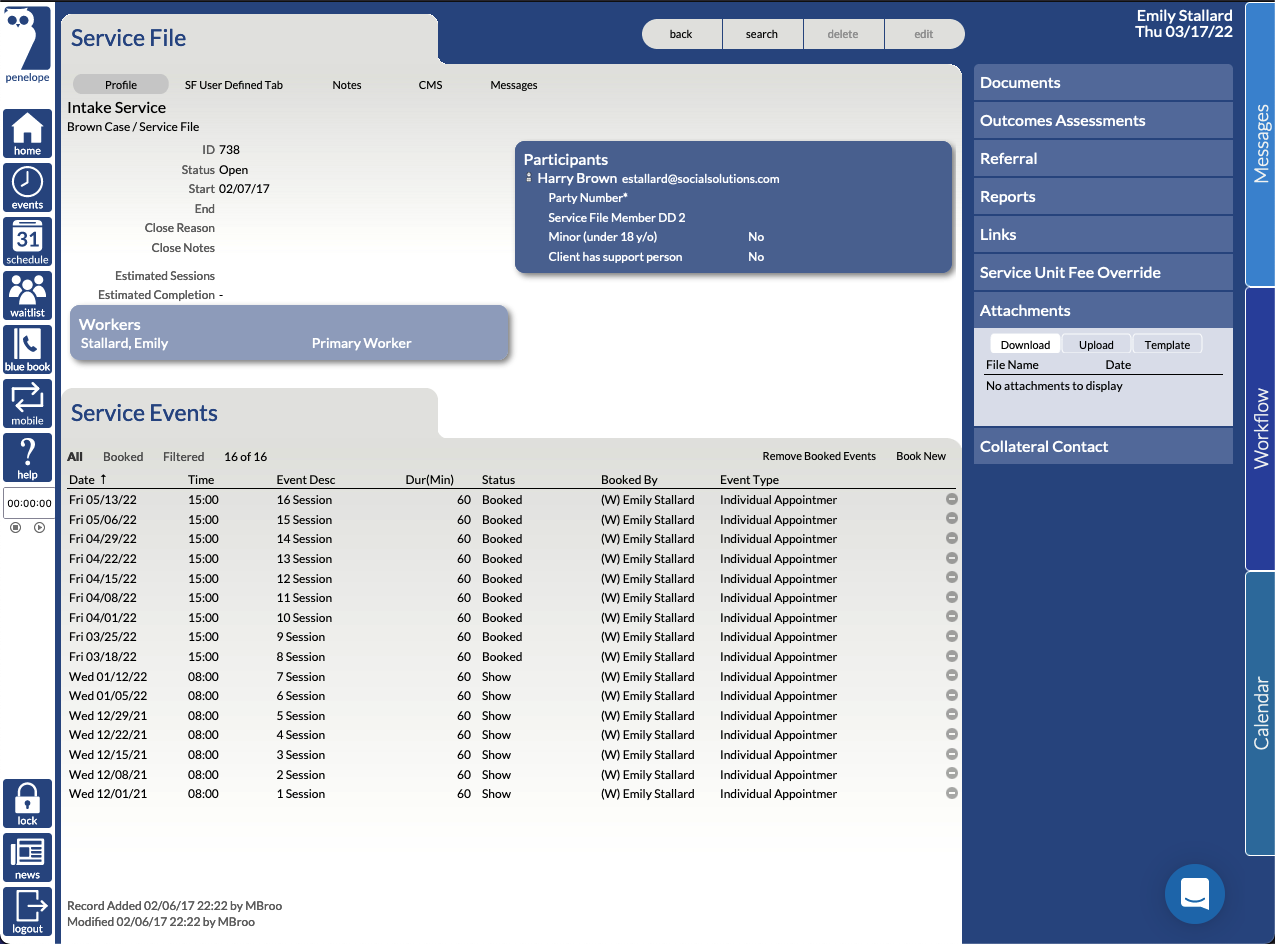Show All service events filter
This screenshot has width=1275, height=944.
point(75,457)
